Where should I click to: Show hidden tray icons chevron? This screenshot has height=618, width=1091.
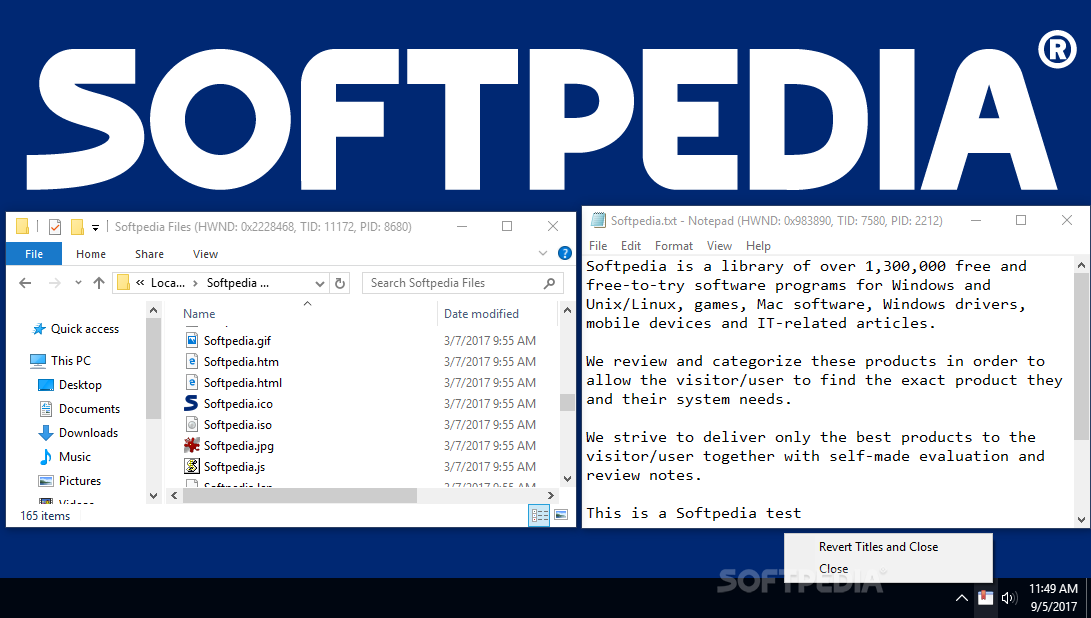(x=962, y=598)
